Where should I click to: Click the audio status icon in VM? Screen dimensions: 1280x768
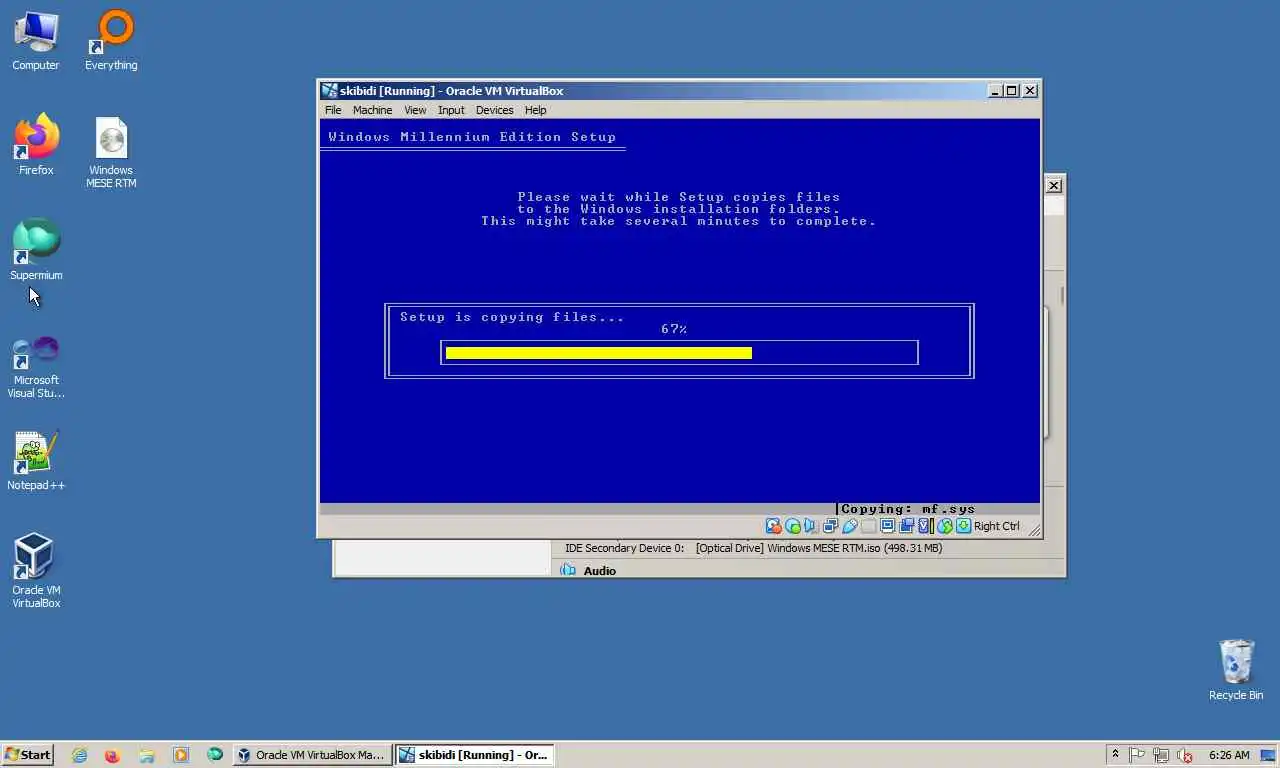pyautogui.click(x=811, y=526)
